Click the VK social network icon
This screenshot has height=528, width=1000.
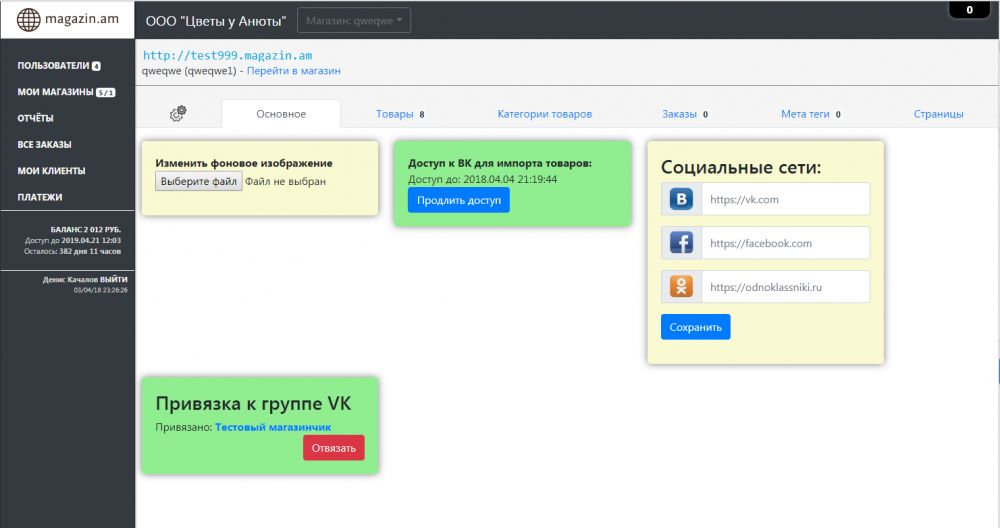point(681,199)
